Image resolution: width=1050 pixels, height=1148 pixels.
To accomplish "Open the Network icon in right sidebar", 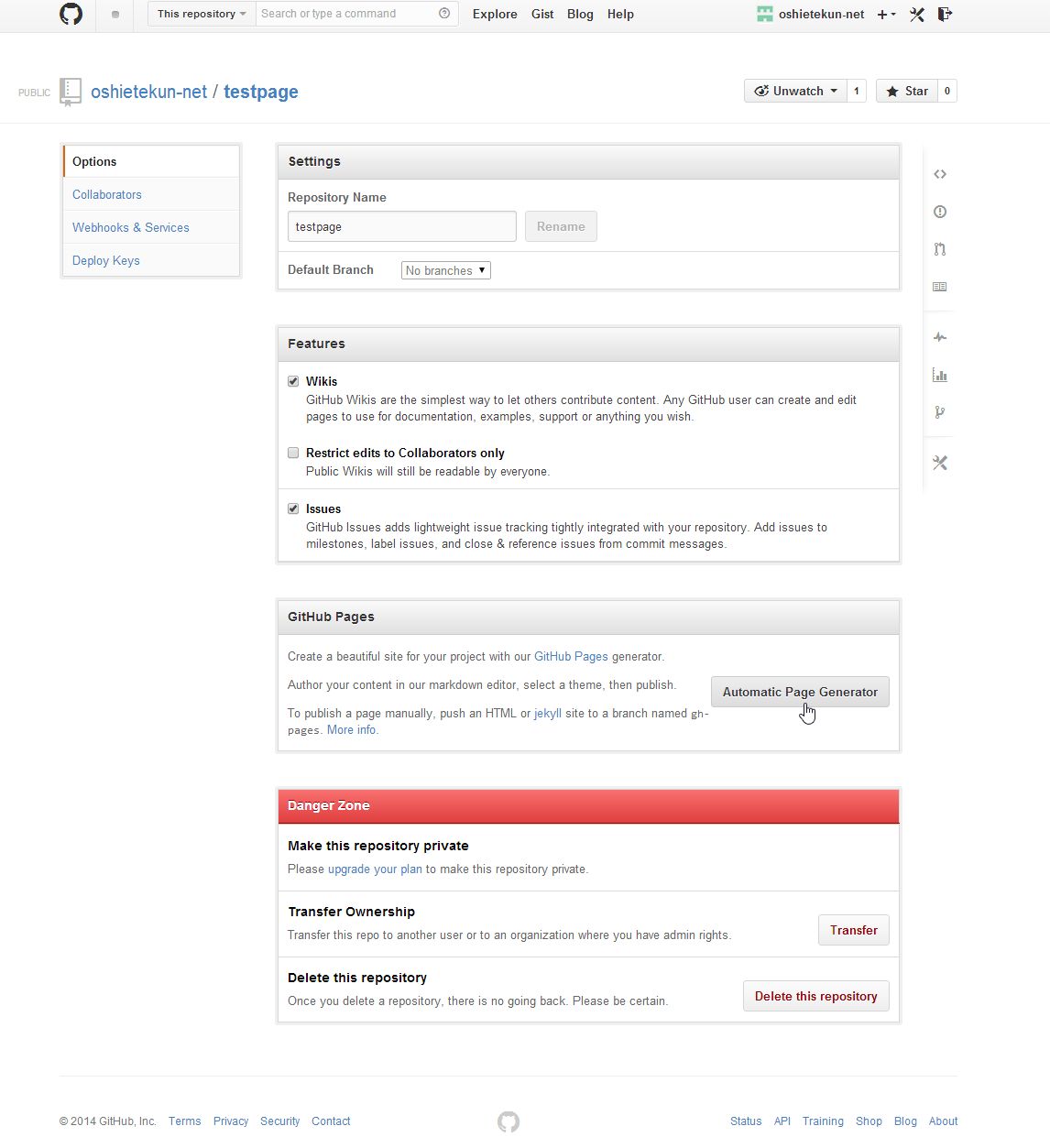I will 940,412.
